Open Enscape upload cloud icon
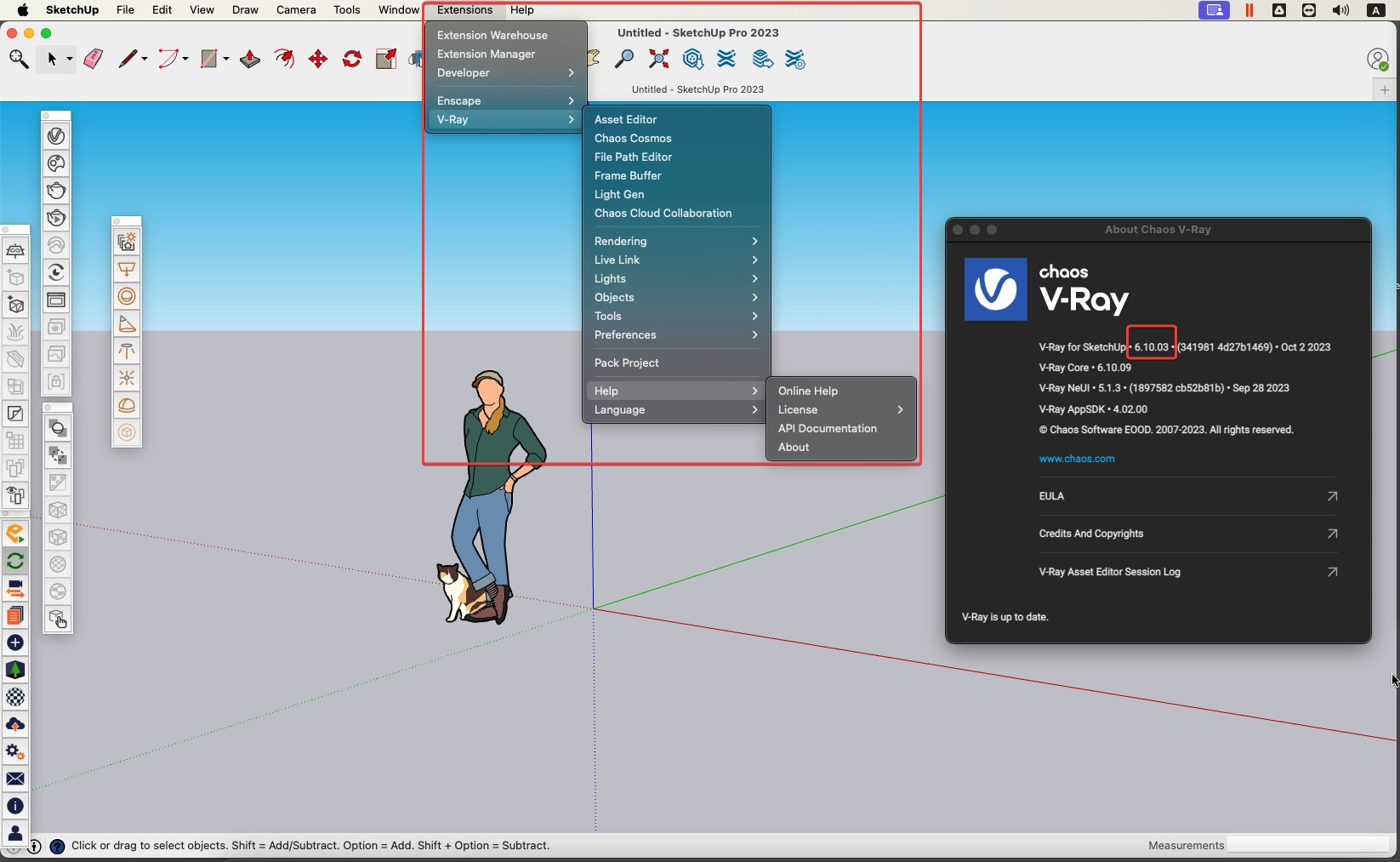 (x=15, y=724)
